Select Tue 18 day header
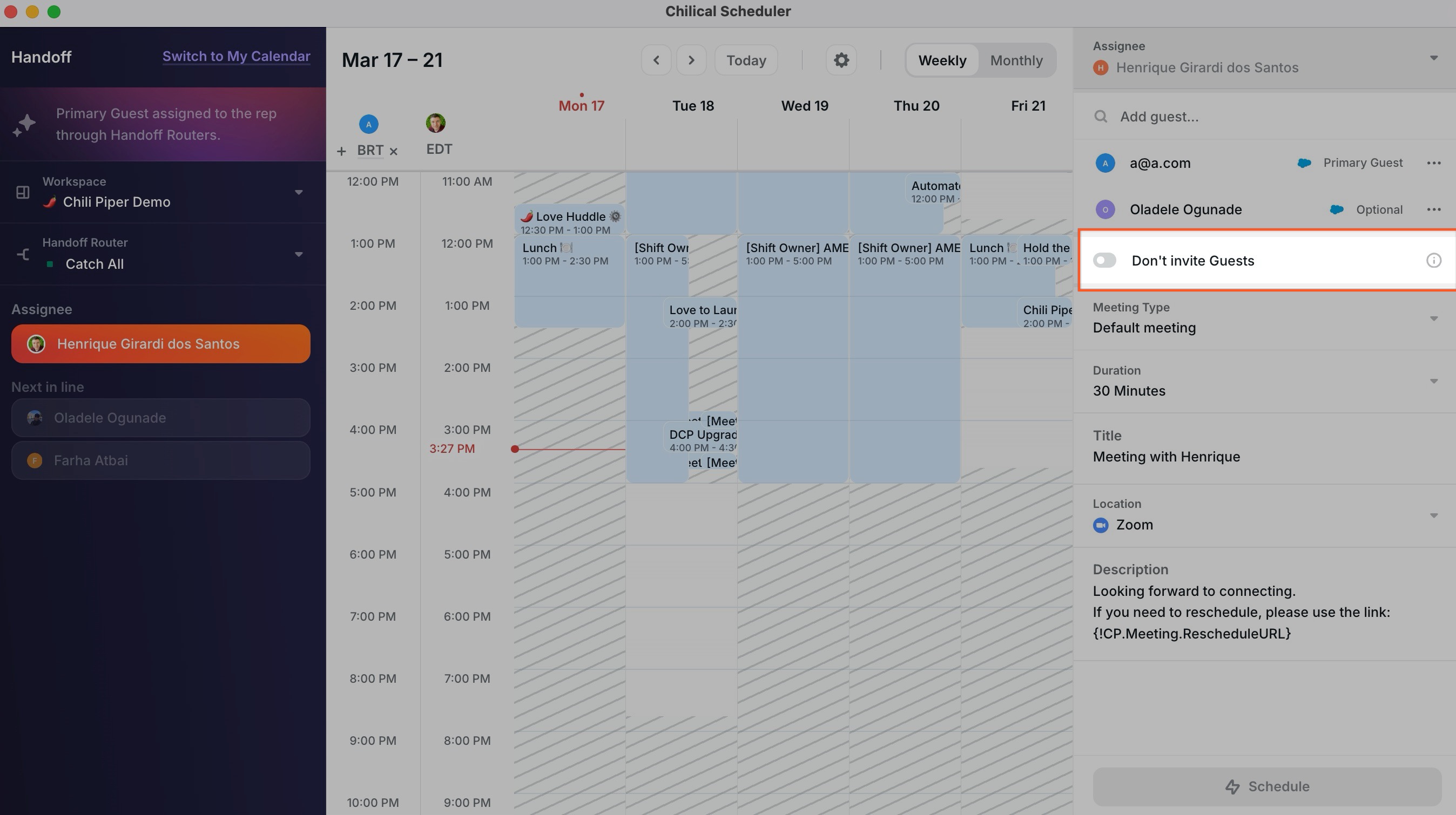 (692, 106)
